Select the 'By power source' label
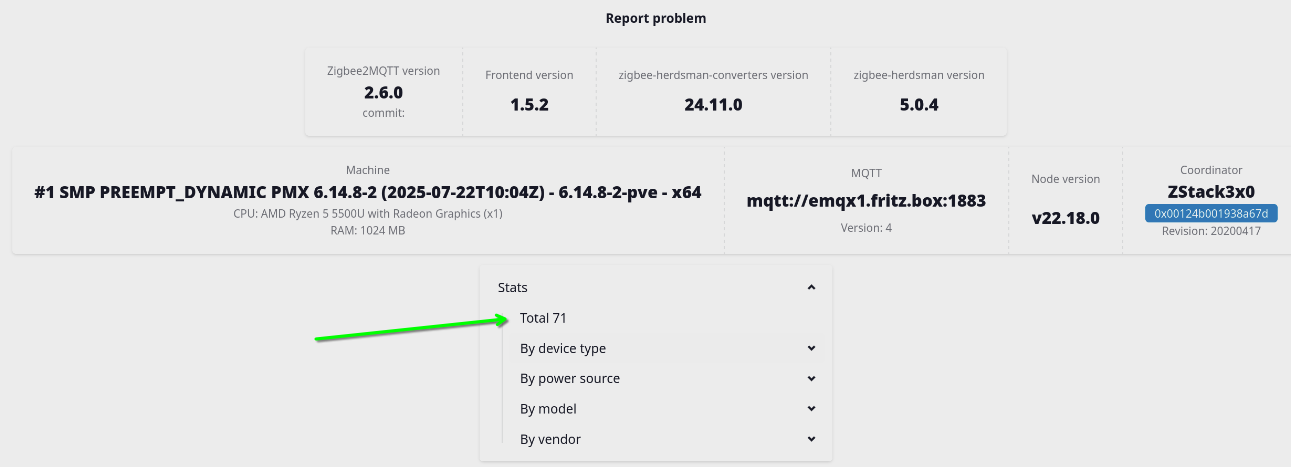 570,379
